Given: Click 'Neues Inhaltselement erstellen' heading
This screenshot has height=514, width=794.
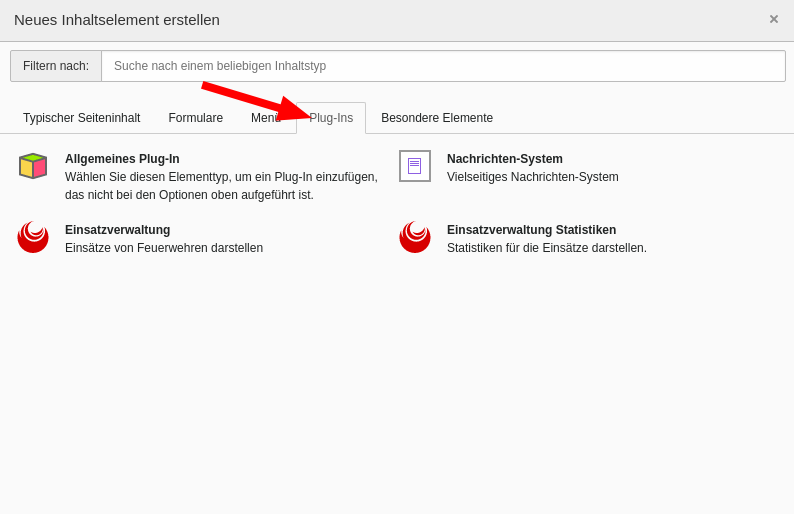Looking at the screenshot, I should 117,20.
